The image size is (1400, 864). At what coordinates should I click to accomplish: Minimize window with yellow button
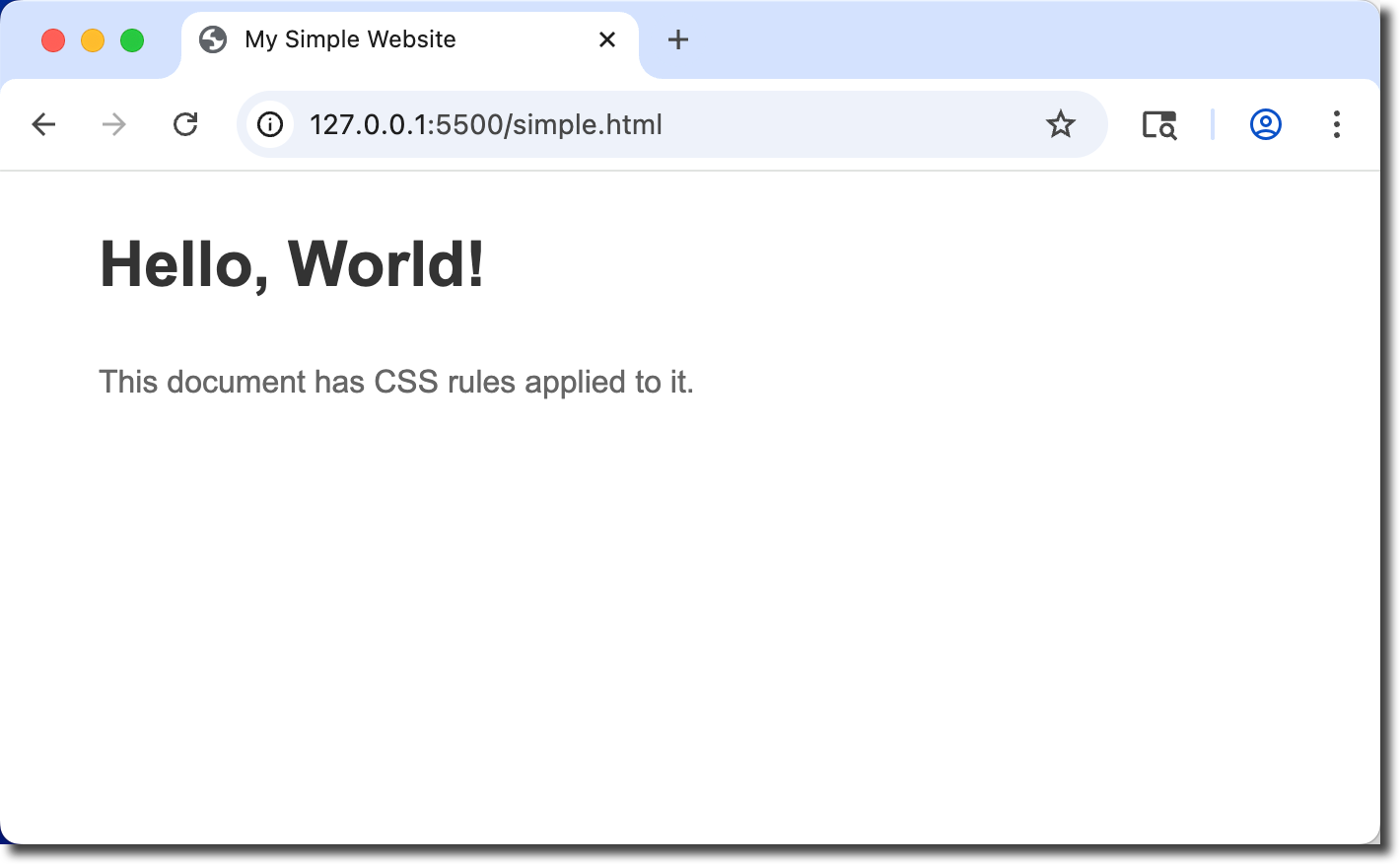(93, 40)
